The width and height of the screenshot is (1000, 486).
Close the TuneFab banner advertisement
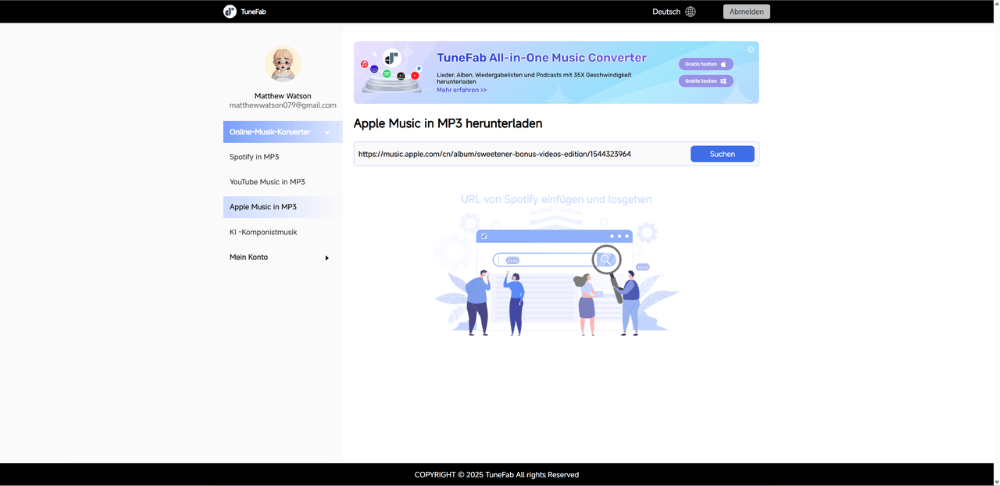751,49
